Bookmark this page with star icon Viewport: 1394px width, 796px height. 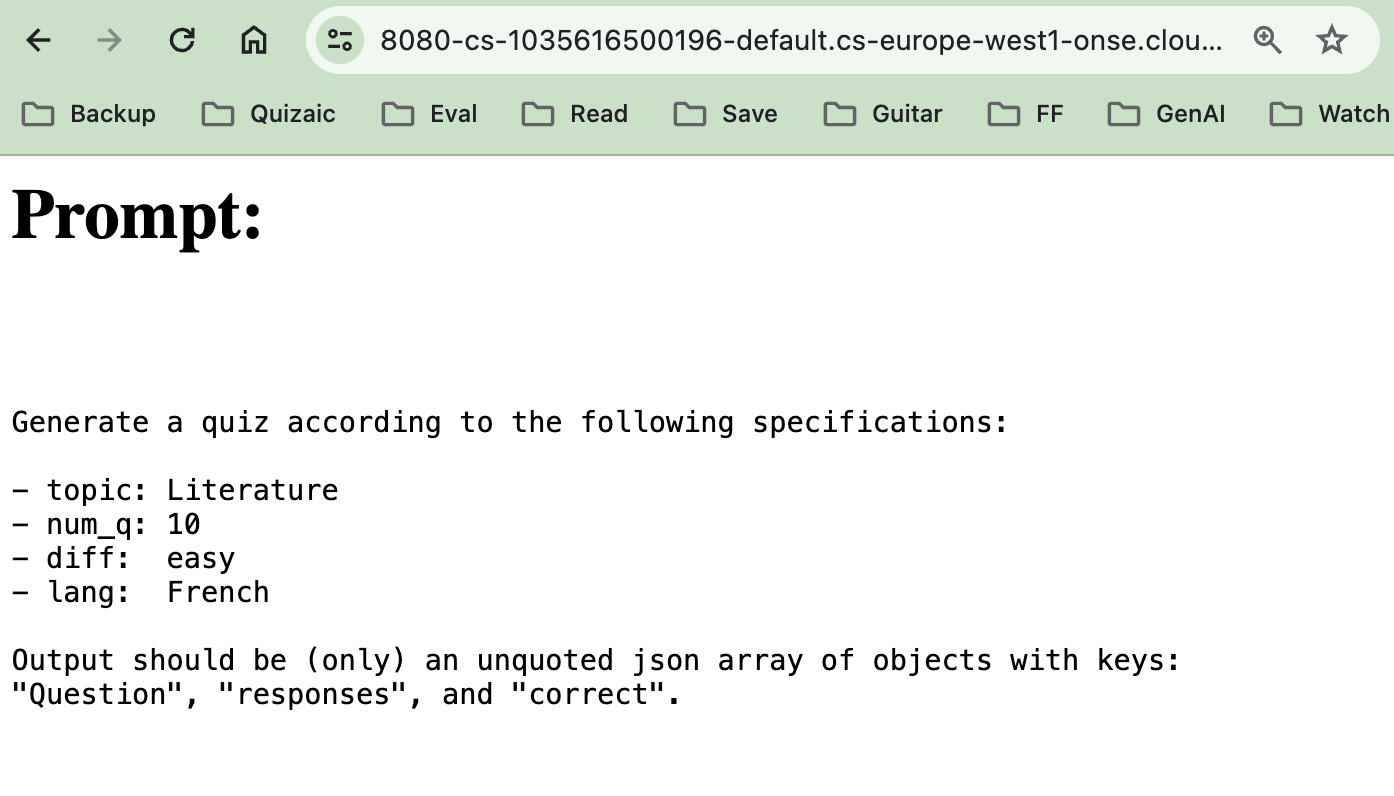(1331, 40)
